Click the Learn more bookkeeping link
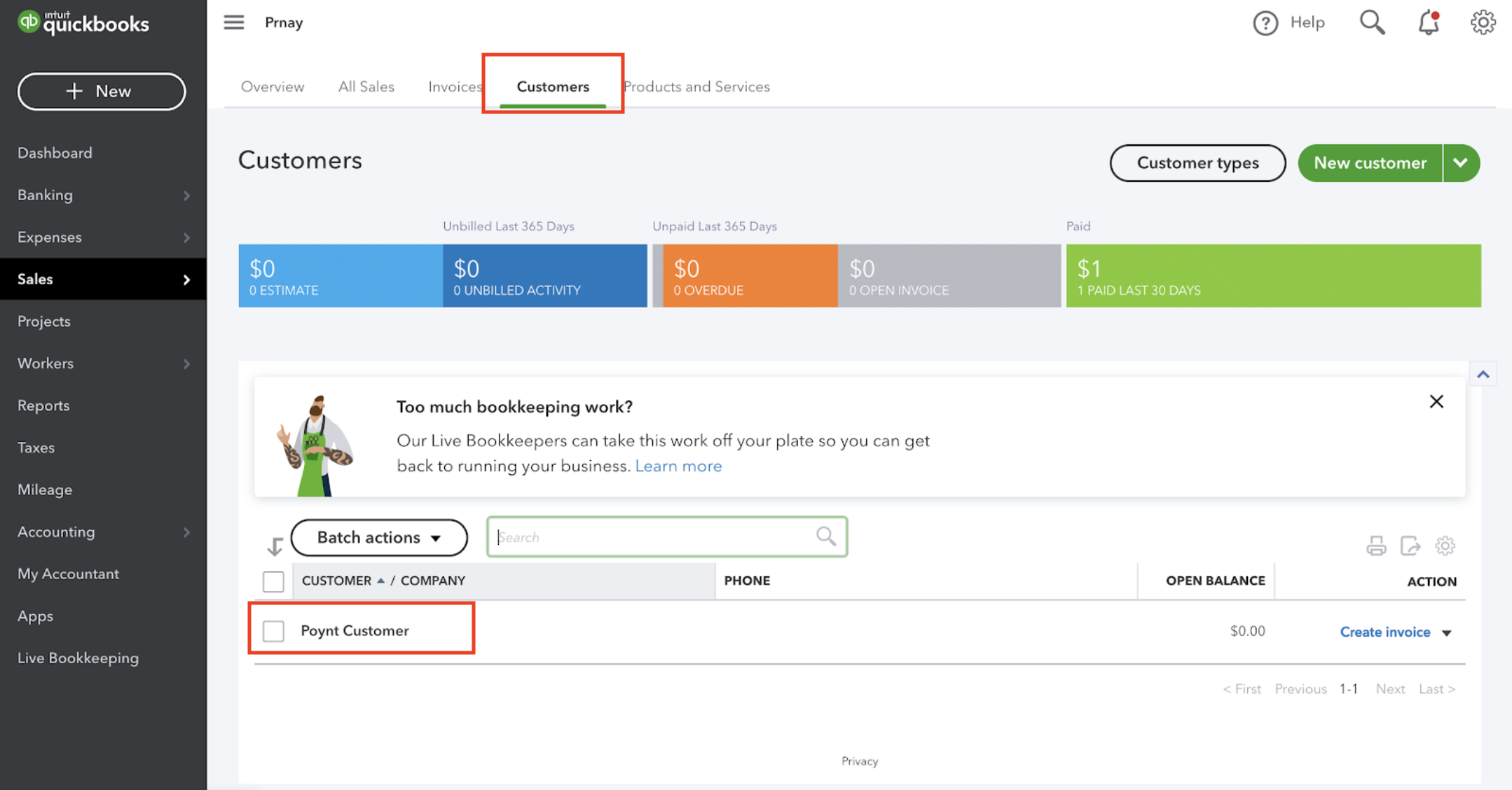This screenshot has width=1512, height=790. pos(679,465)
